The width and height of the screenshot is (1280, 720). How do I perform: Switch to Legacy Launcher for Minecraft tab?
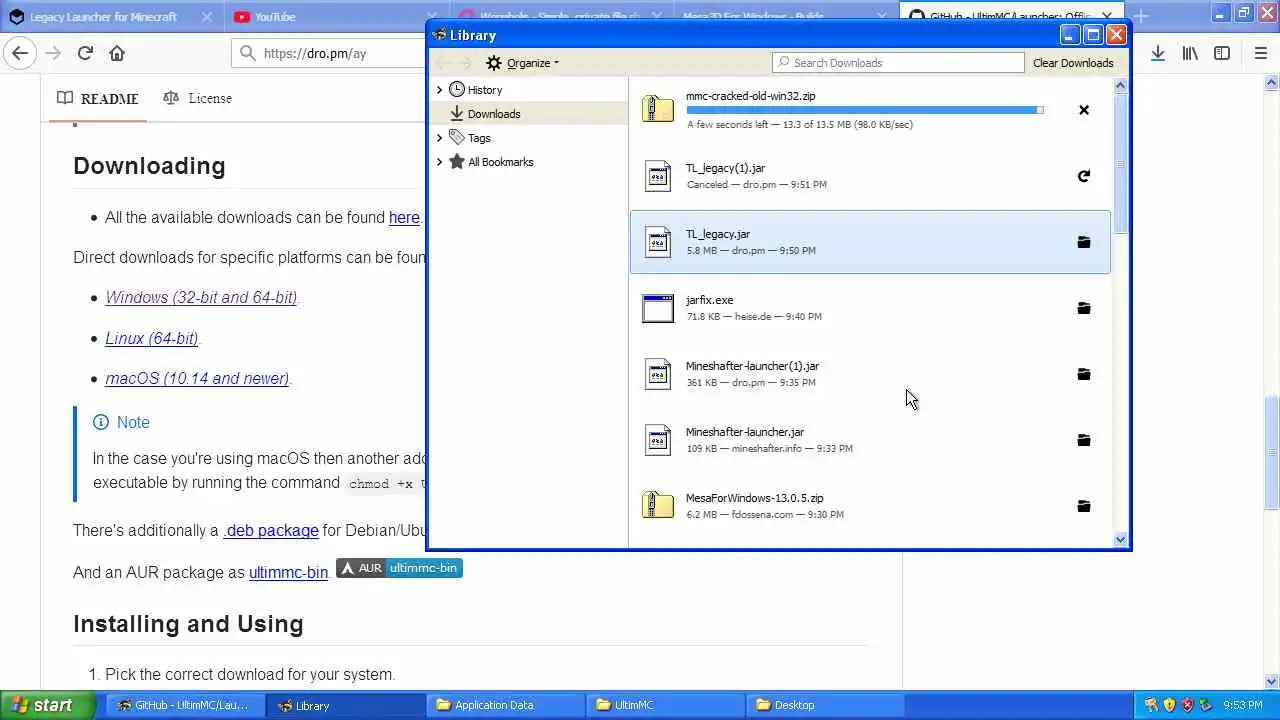[x=104, y=17]
